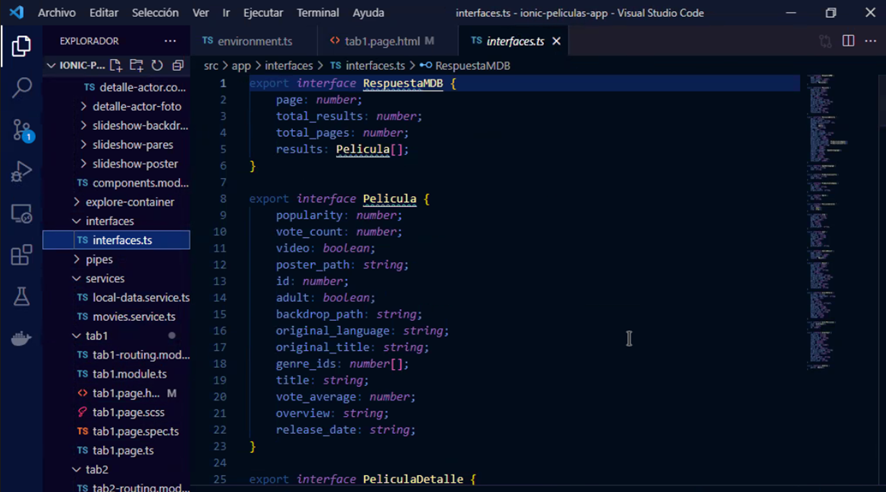Open Ejecutar menu
This screenshot has height=492, width=886.
(x=263, y=12)
